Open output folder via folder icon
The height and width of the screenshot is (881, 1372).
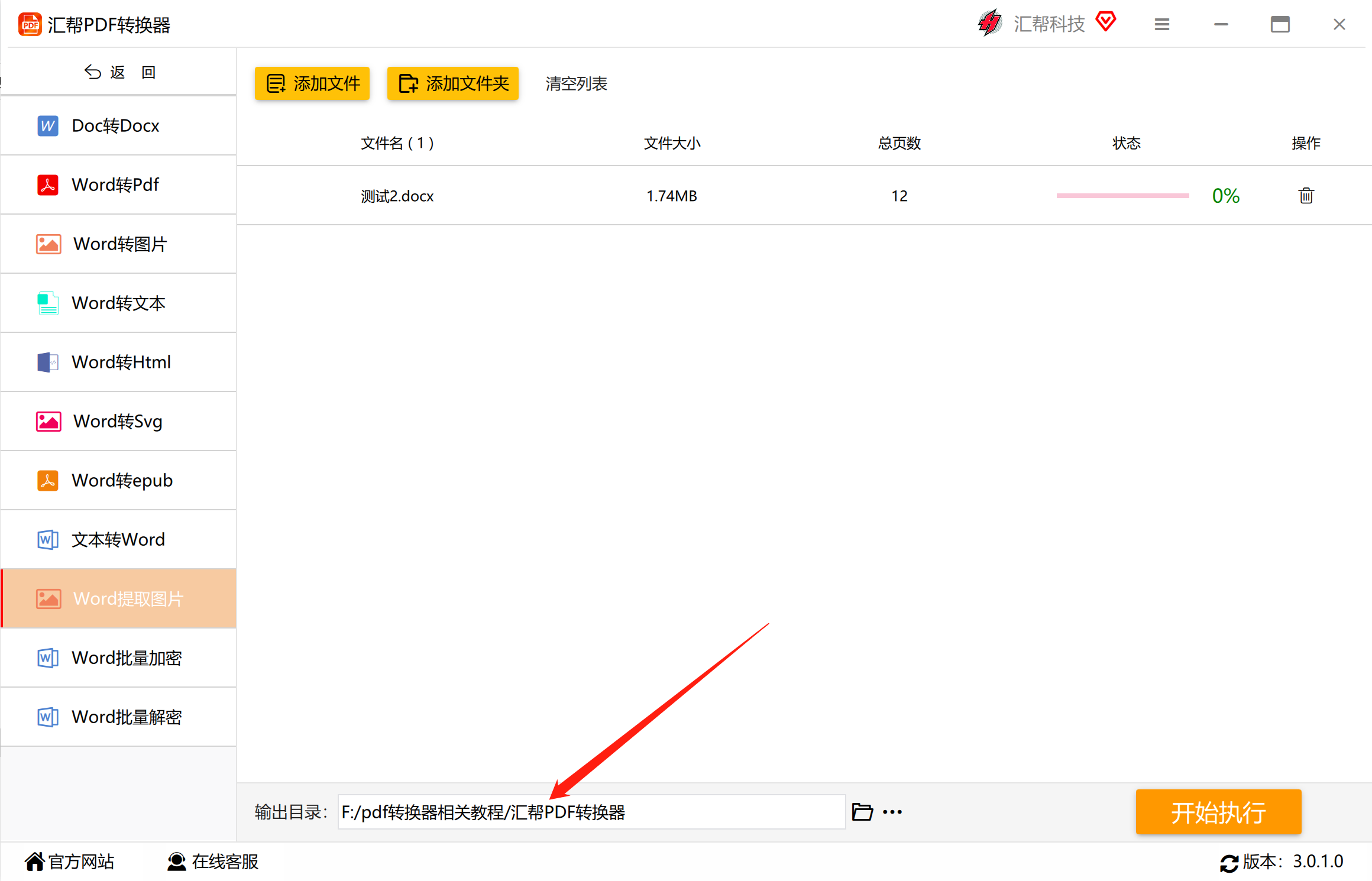click(x=862, y=812)
